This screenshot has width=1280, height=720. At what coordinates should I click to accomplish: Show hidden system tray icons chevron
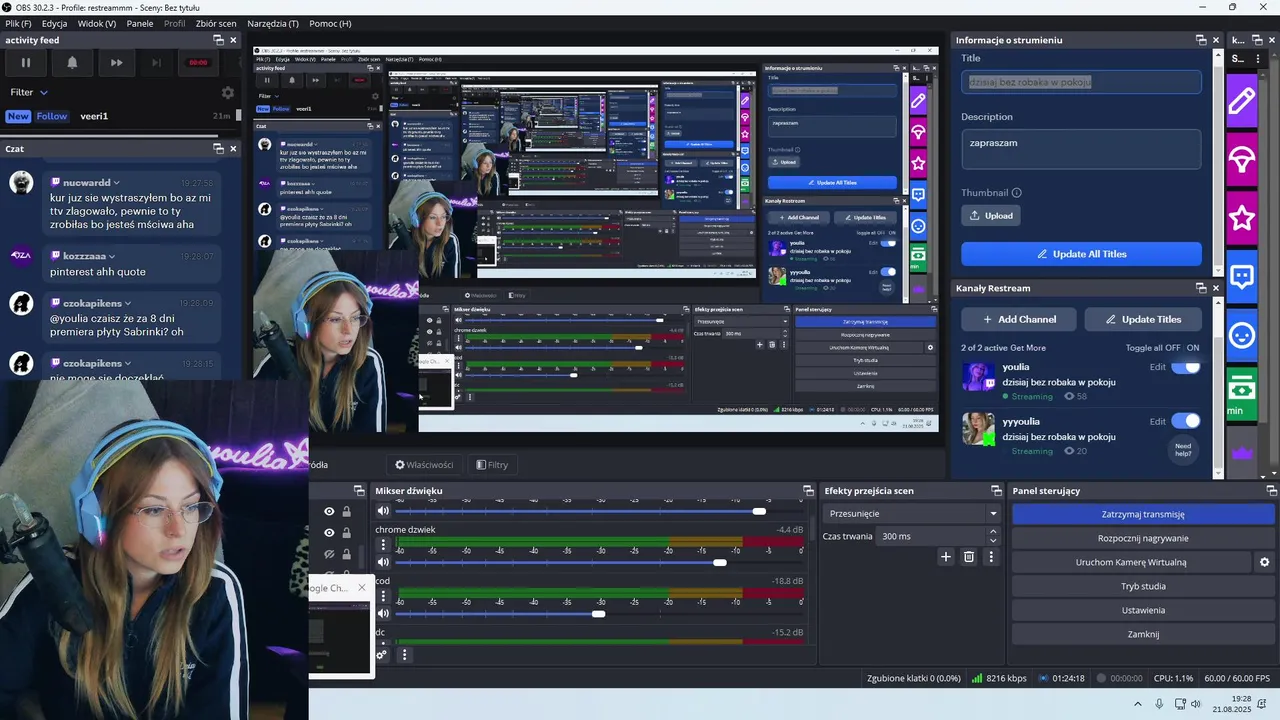(1137, 704)
